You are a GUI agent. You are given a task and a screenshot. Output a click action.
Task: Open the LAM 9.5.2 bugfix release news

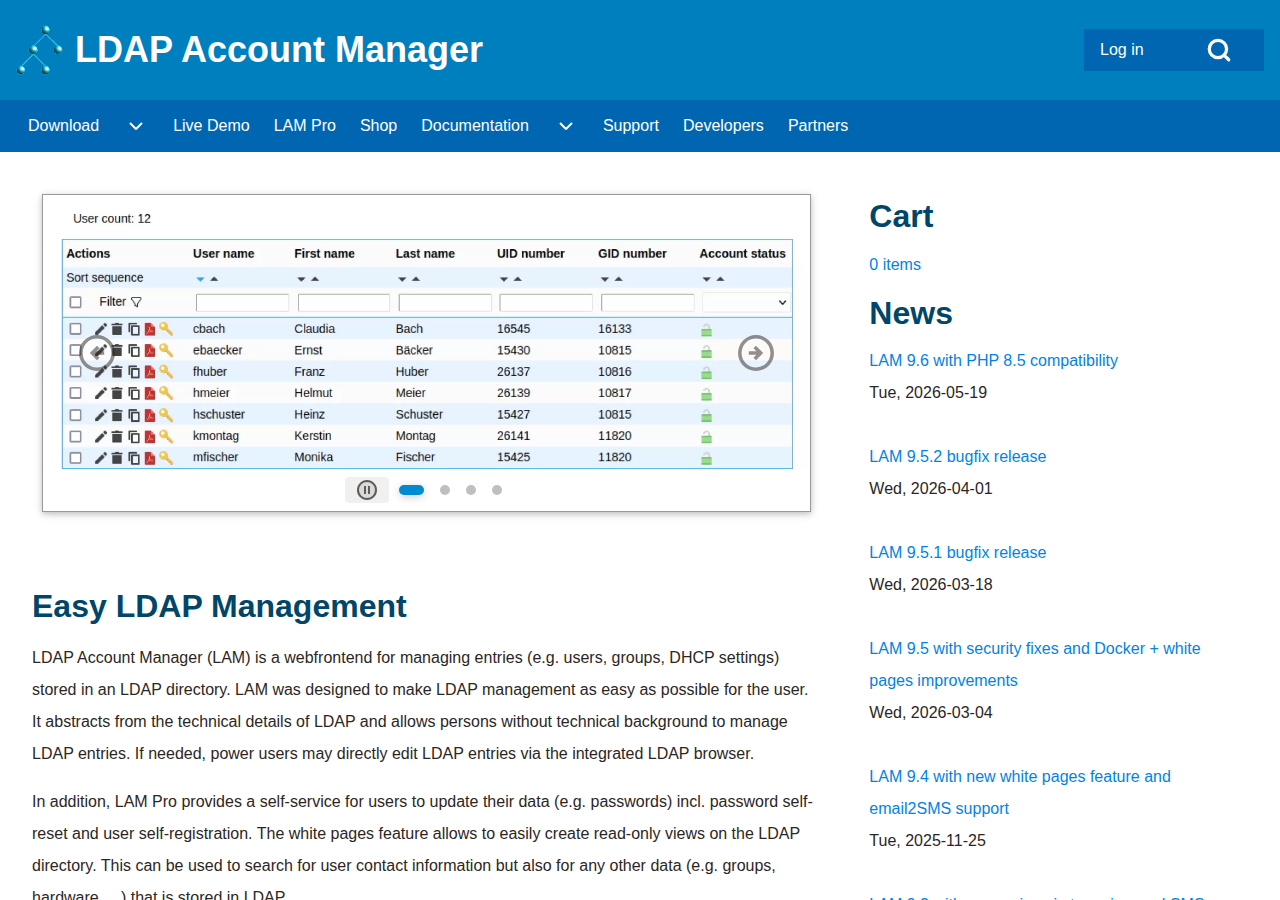pos(958,457)
